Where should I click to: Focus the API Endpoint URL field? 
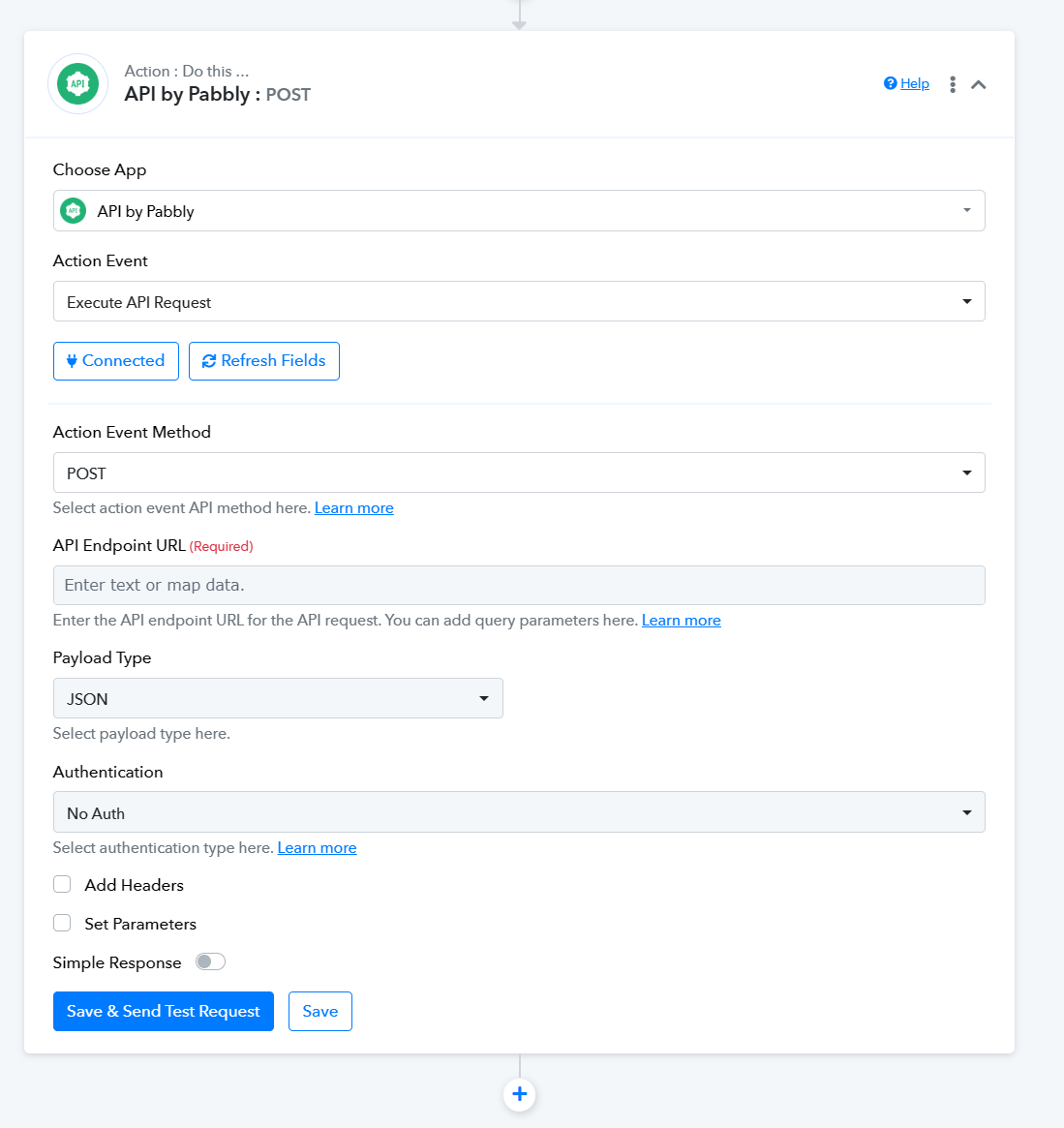pyautogui.click(x=519, y=585)
